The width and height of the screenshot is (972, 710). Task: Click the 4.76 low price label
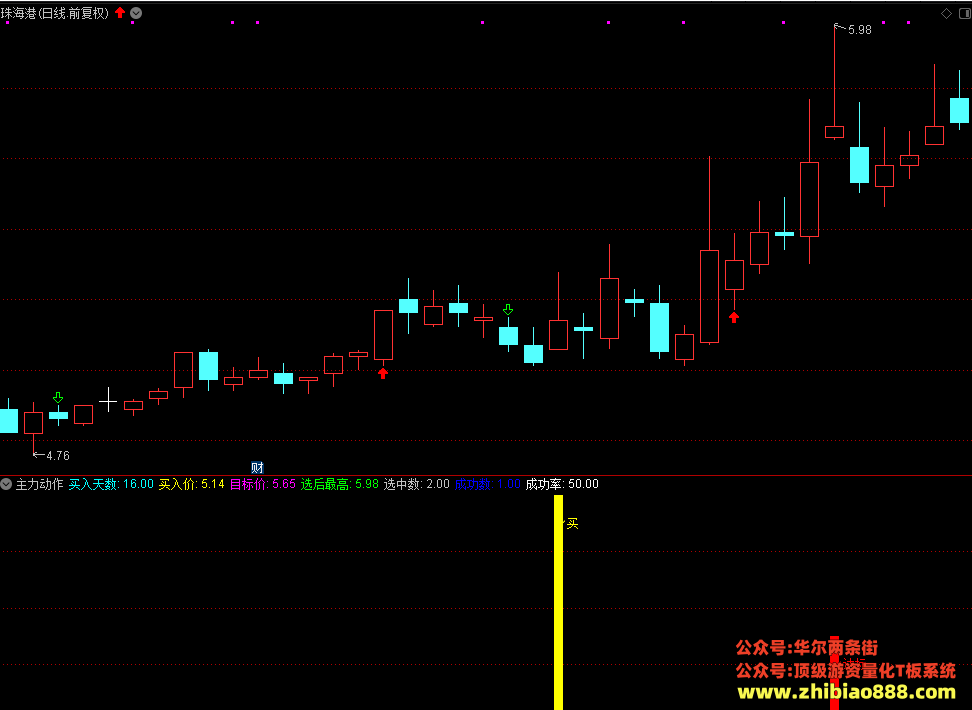point(58,456)
